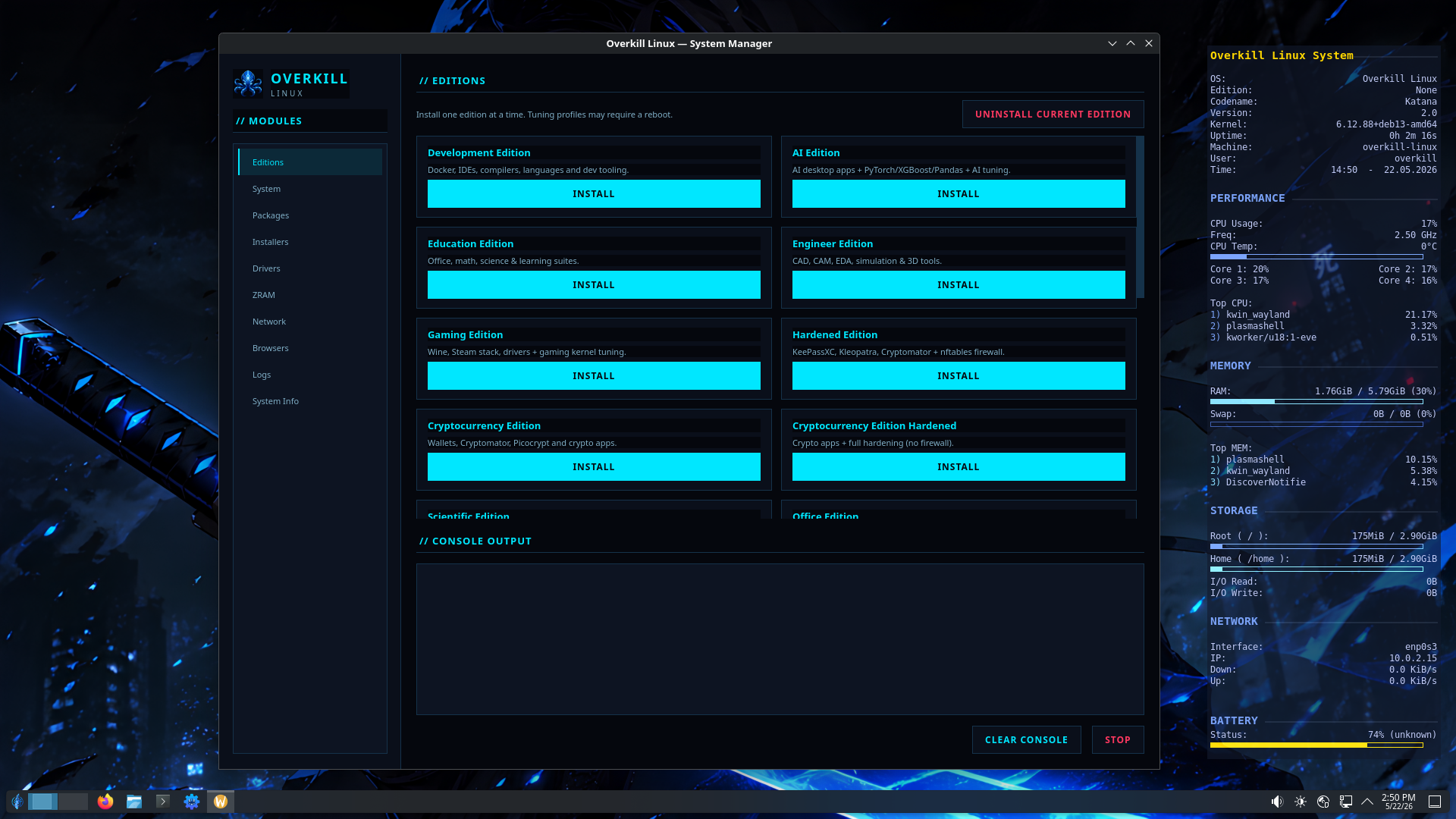Screen dimensions: 1456x819
Task: Click Uninstall Current Edition
Action: pyautogui.click(x=1053, y=114)
